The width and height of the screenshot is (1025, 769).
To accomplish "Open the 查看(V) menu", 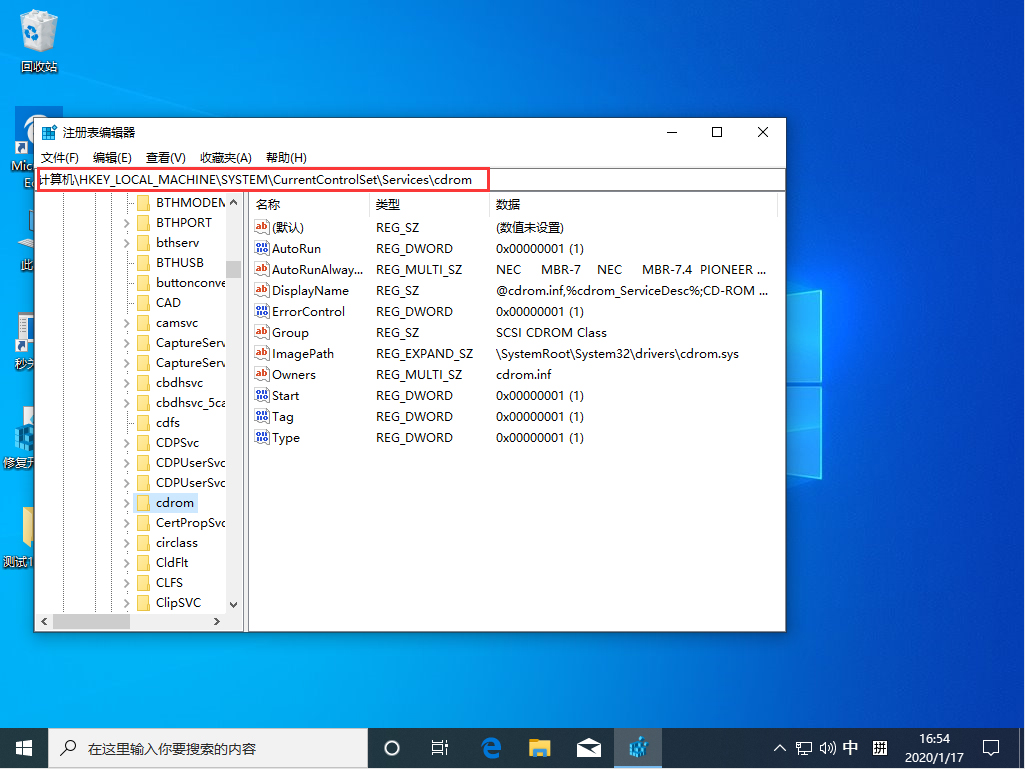I will pos(165,157).
